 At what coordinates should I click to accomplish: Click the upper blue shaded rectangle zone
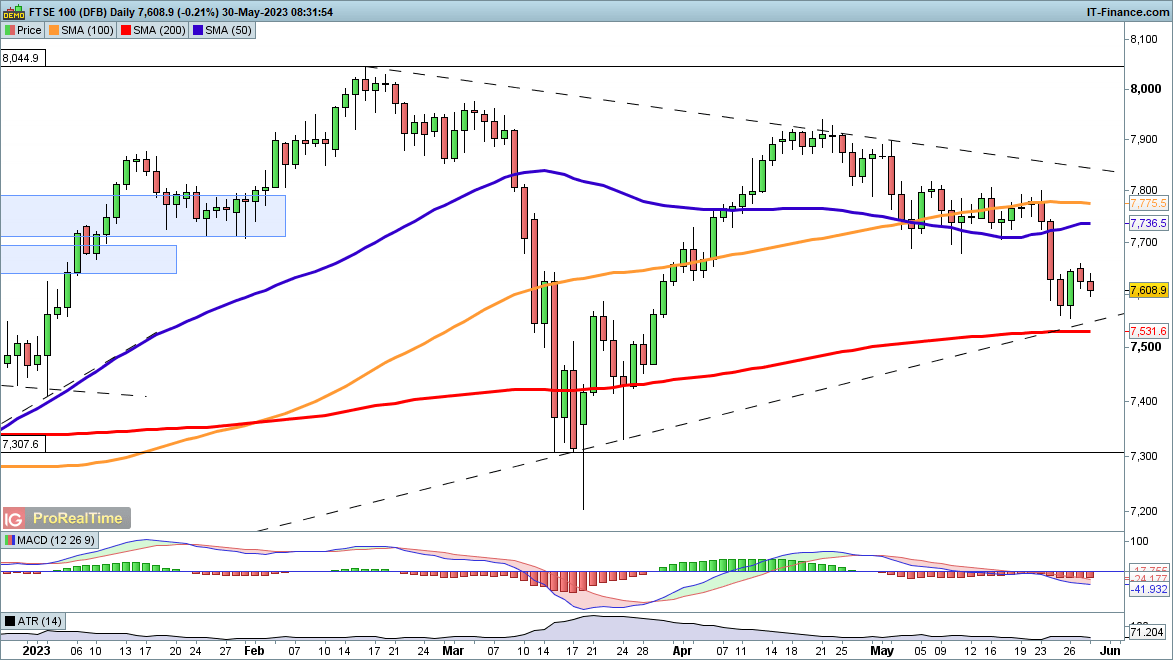(x=143, y=216)
